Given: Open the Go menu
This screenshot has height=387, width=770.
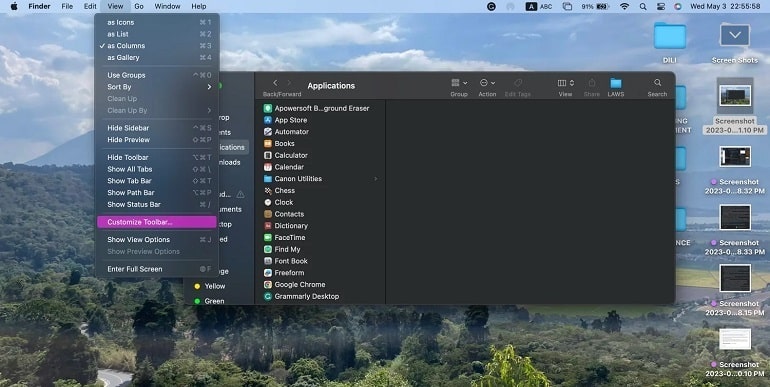Looking at the screenshot, I should [x=139, y=6].
